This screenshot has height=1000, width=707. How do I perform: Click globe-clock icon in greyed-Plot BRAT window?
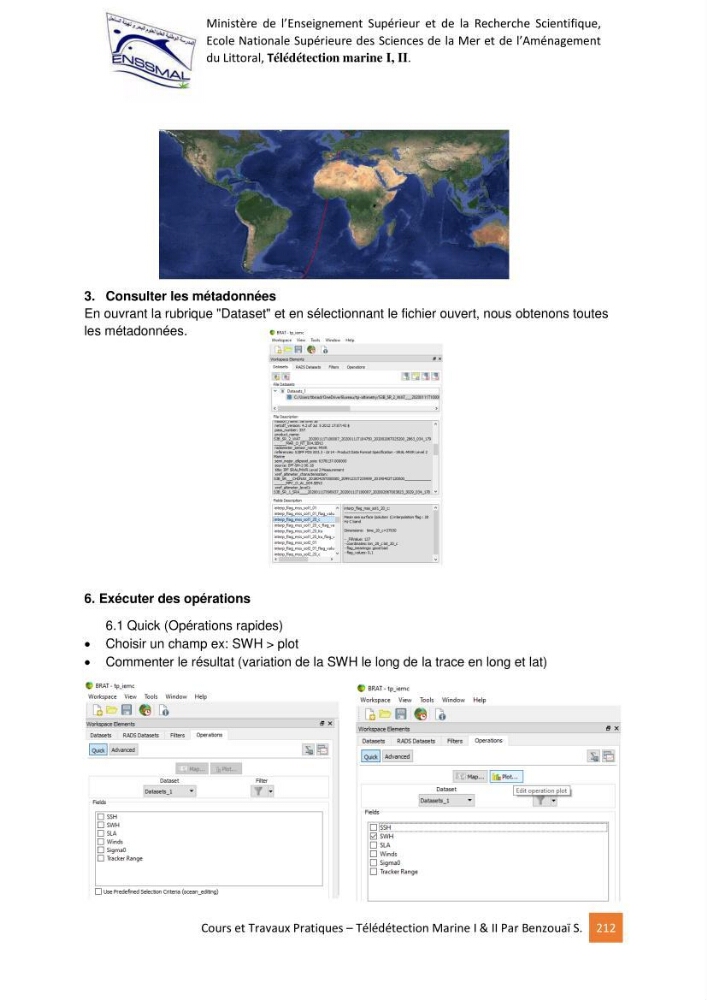(145, 710)
